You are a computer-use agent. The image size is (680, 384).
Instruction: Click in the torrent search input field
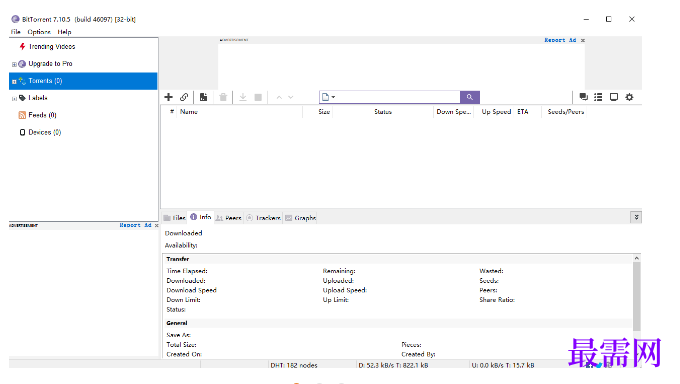[x=398, y=97]
